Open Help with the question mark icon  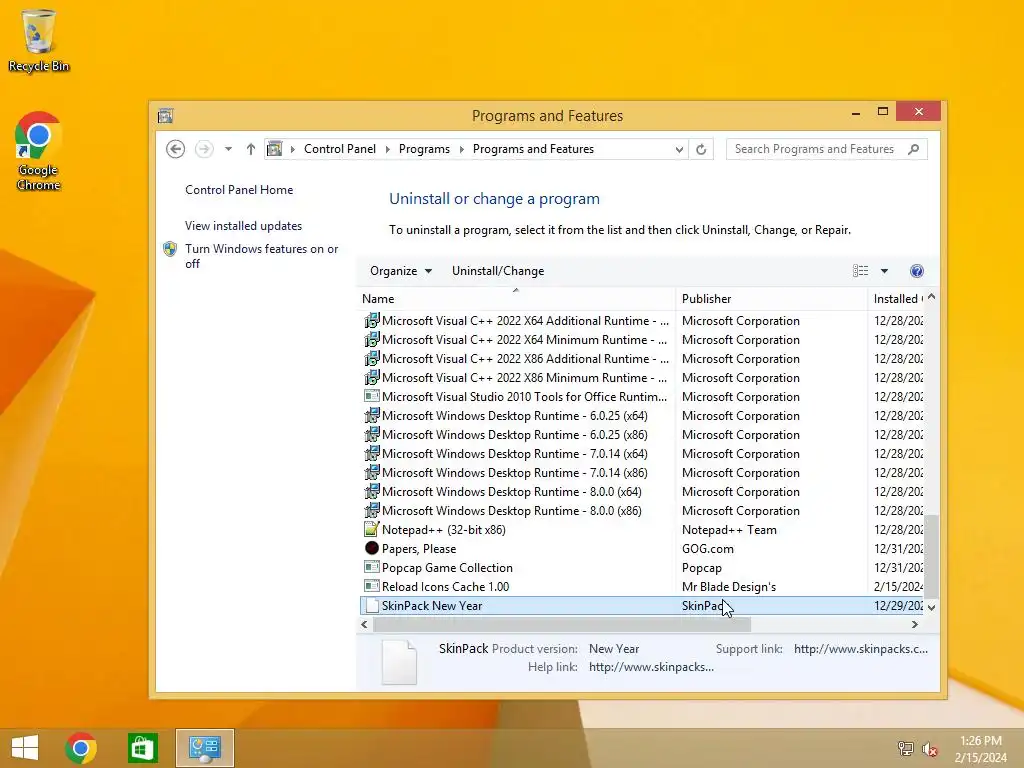tap(917, 271)
